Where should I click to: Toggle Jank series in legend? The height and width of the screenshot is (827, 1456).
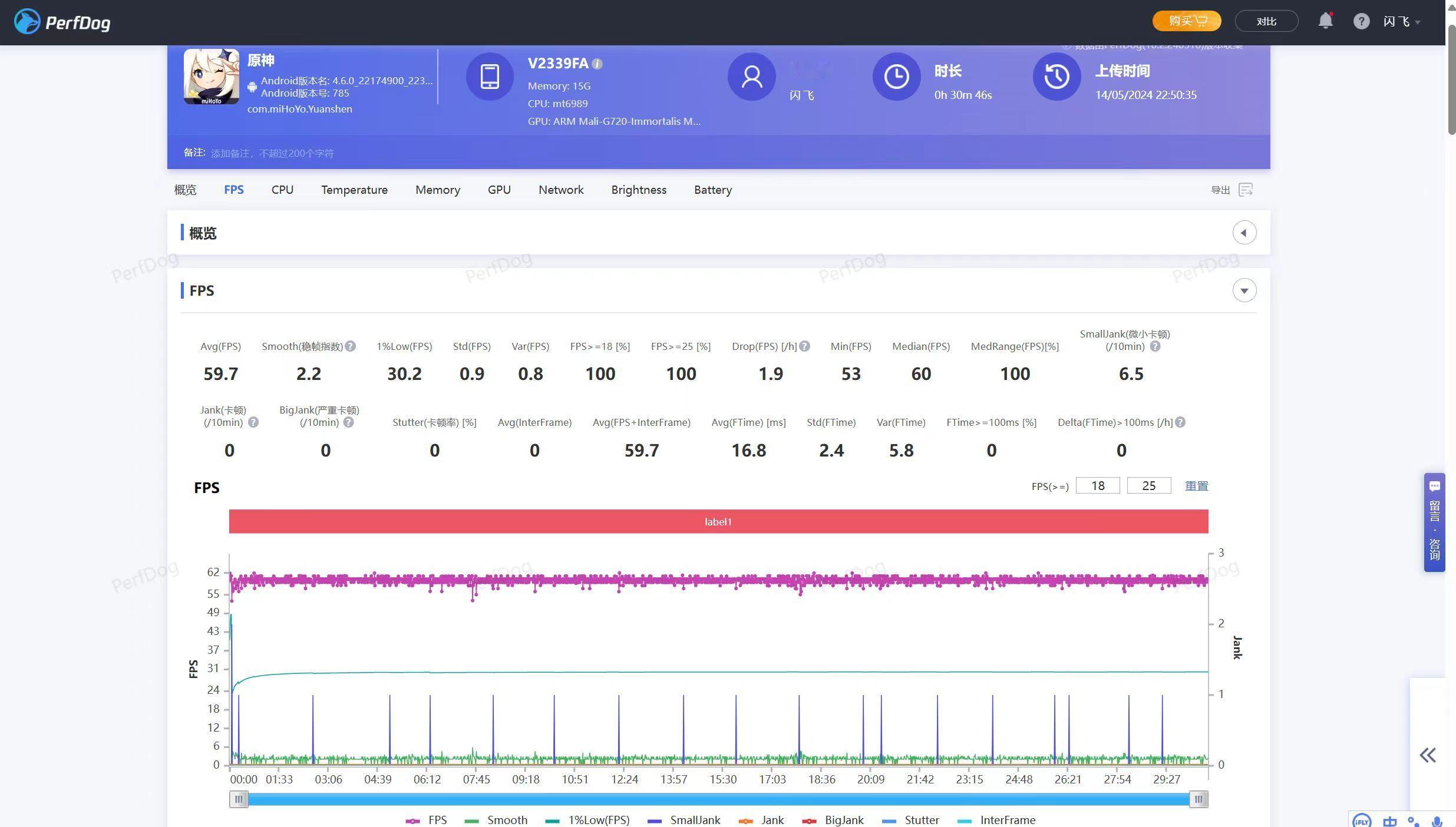pyautogui.click(x=761, y=820)
